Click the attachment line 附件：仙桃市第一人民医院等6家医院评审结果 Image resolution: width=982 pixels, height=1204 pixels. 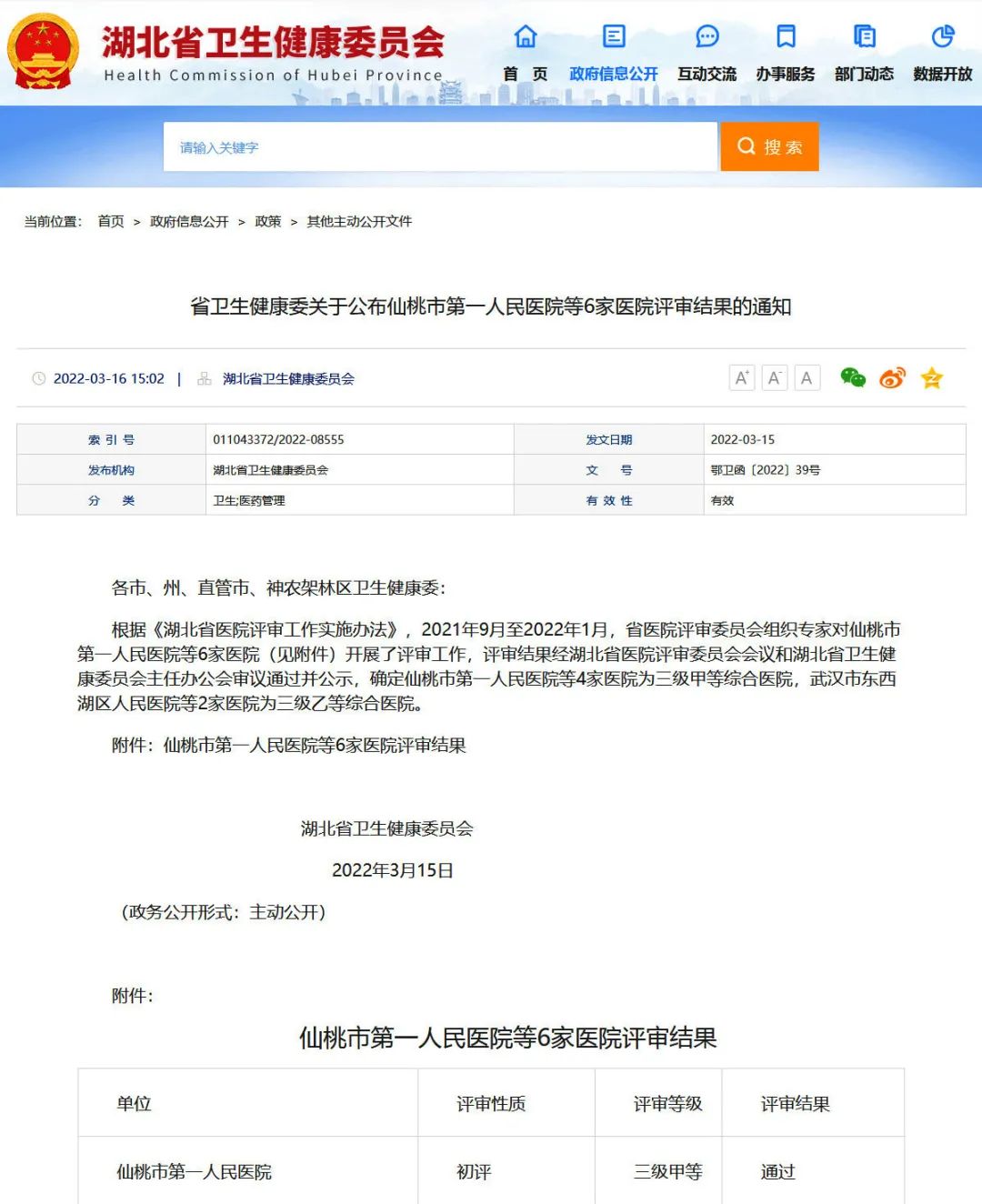[288, 745]
